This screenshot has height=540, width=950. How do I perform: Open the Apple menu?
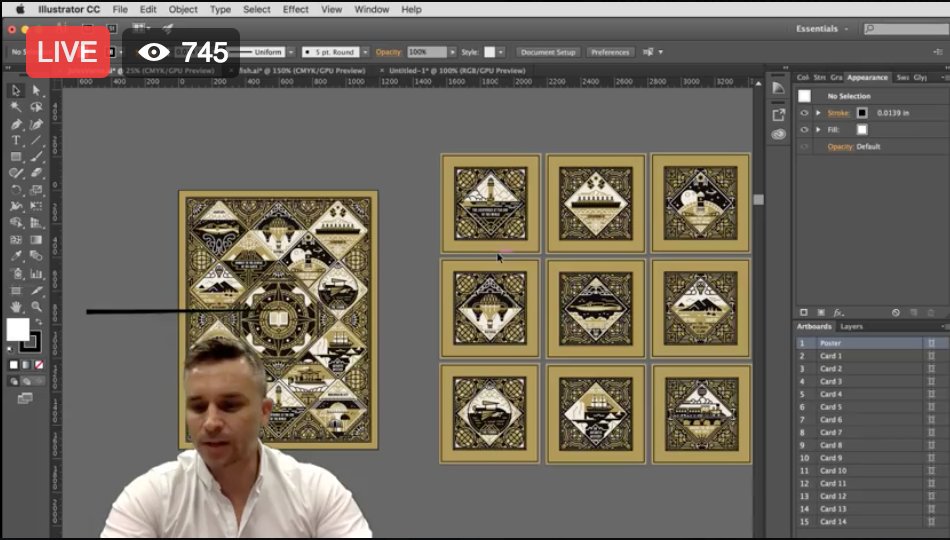click(x=19, y=9)
